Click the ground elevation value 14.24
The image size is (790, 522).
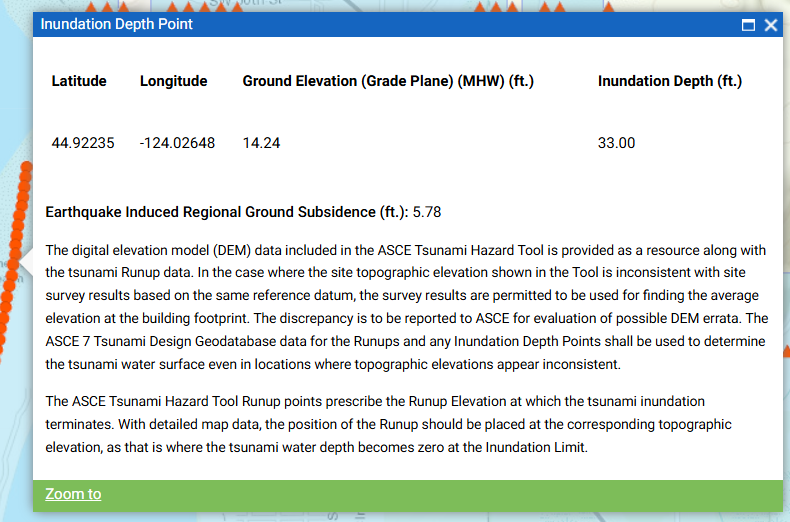click(x=261, y=143)
